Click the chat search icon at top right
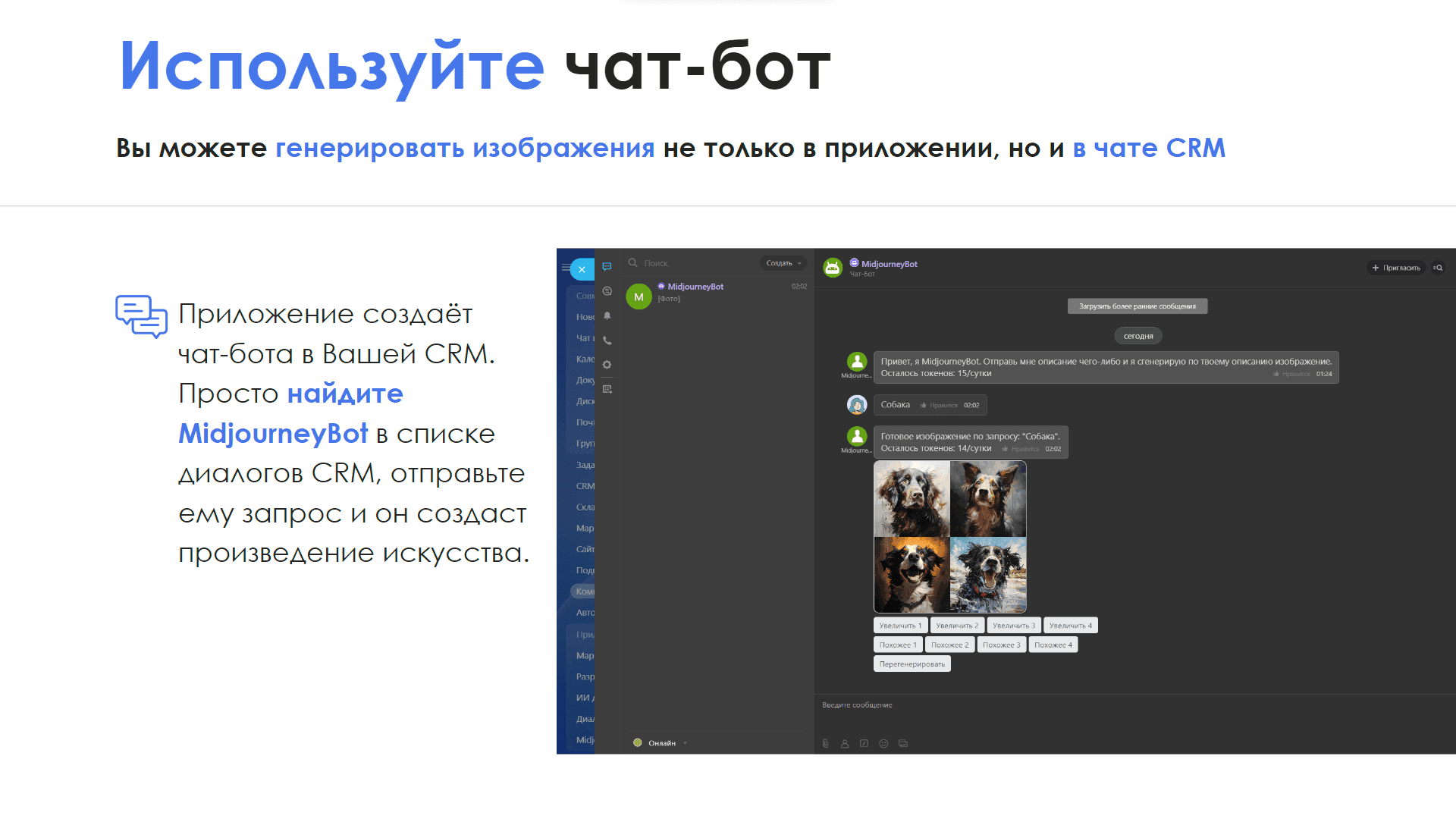 click(1438, 268)
